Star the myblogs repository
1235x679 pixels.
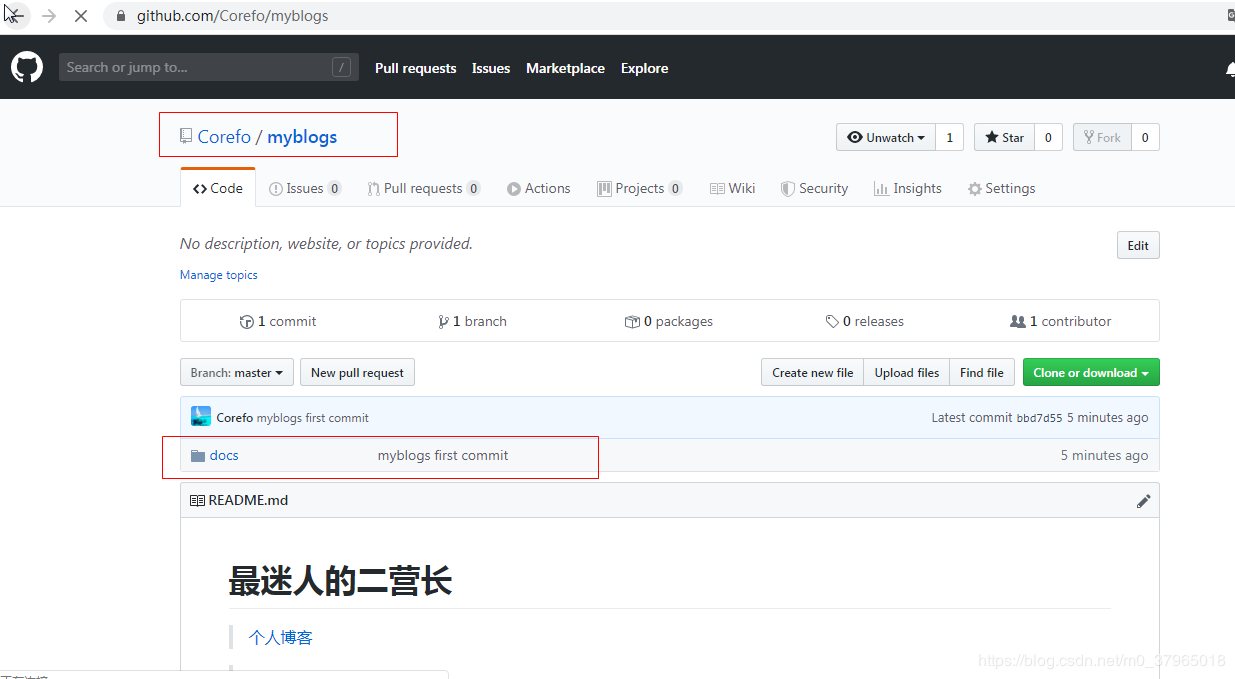pyautogui.click(x=1004, y=137)
